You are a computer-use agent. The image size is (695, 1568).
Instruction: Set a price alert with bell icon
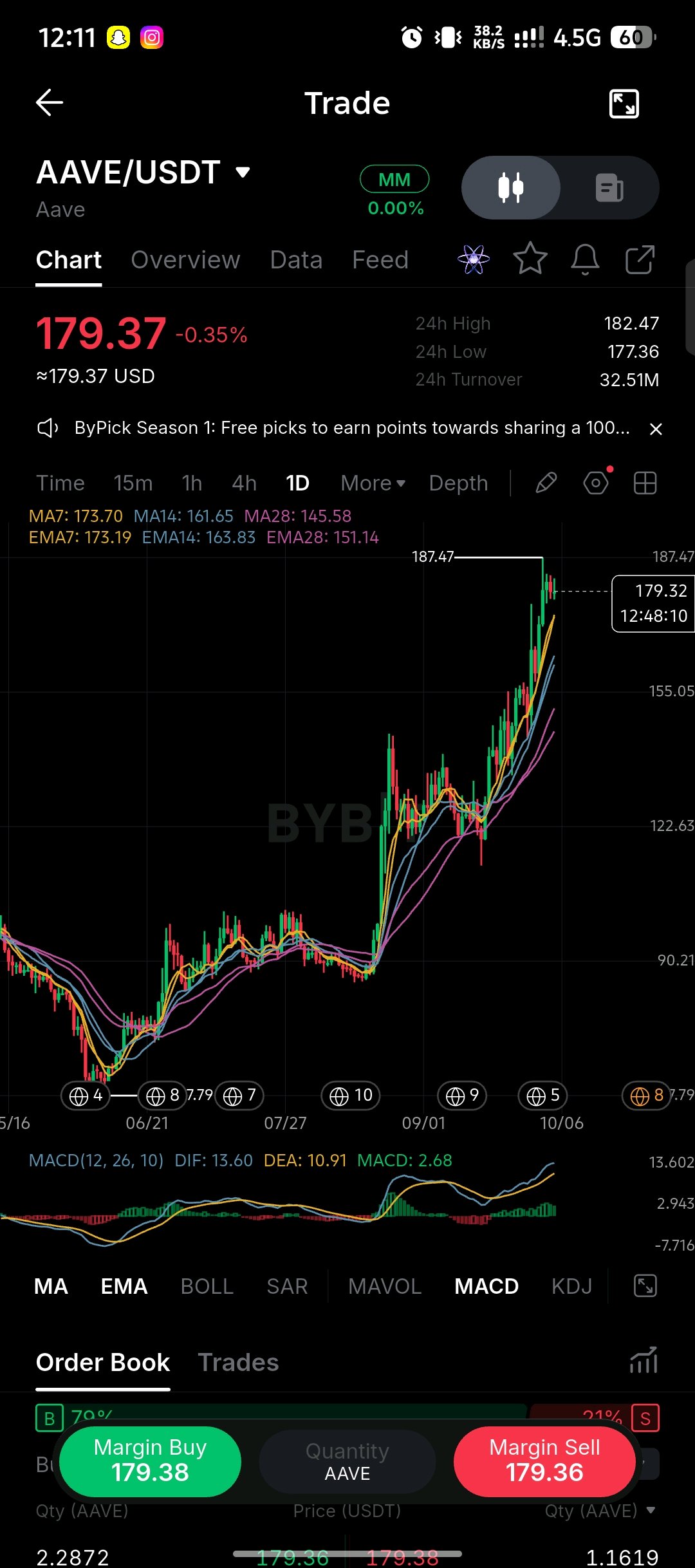pyautogui.click(x=585, y=259)
